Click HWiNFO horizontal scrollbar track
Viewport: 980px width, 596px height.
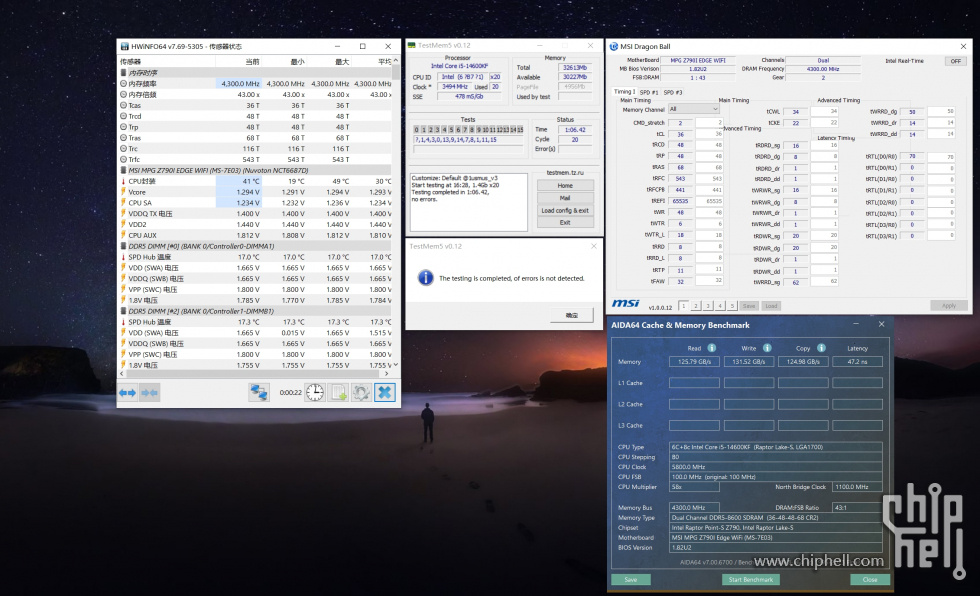pos(252,373)
